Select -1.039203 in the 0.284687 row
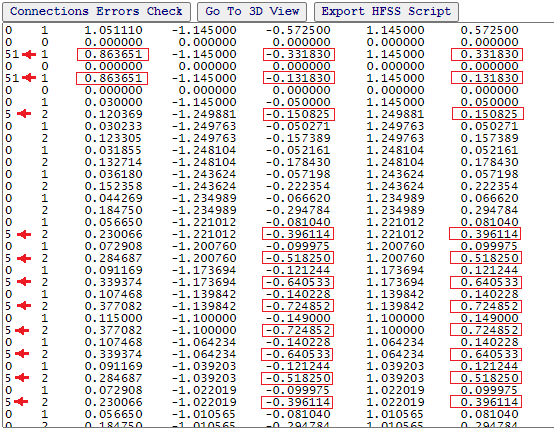This screenshot has height=430, width=554. pyautogui.click(x=204, y=378)
